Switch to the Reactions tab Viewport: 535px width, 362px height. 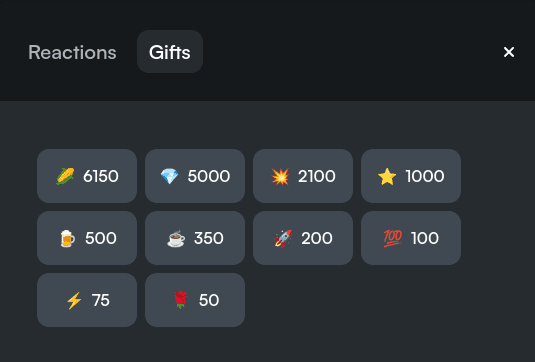(72, 52)
